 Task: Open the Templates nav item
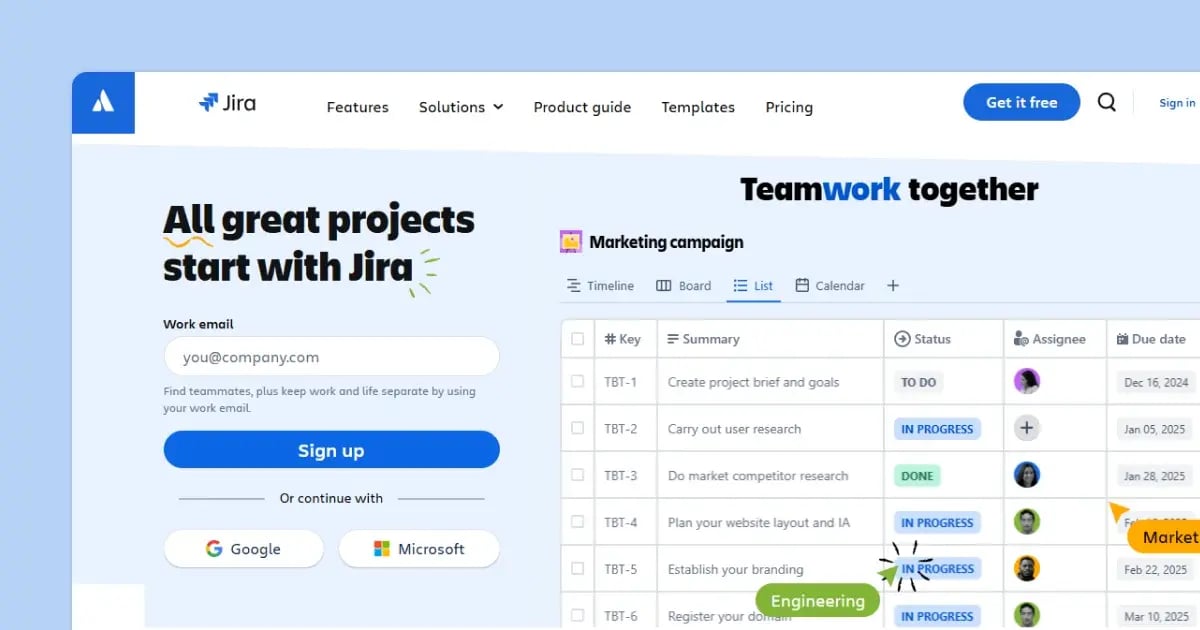pos(698,107)
